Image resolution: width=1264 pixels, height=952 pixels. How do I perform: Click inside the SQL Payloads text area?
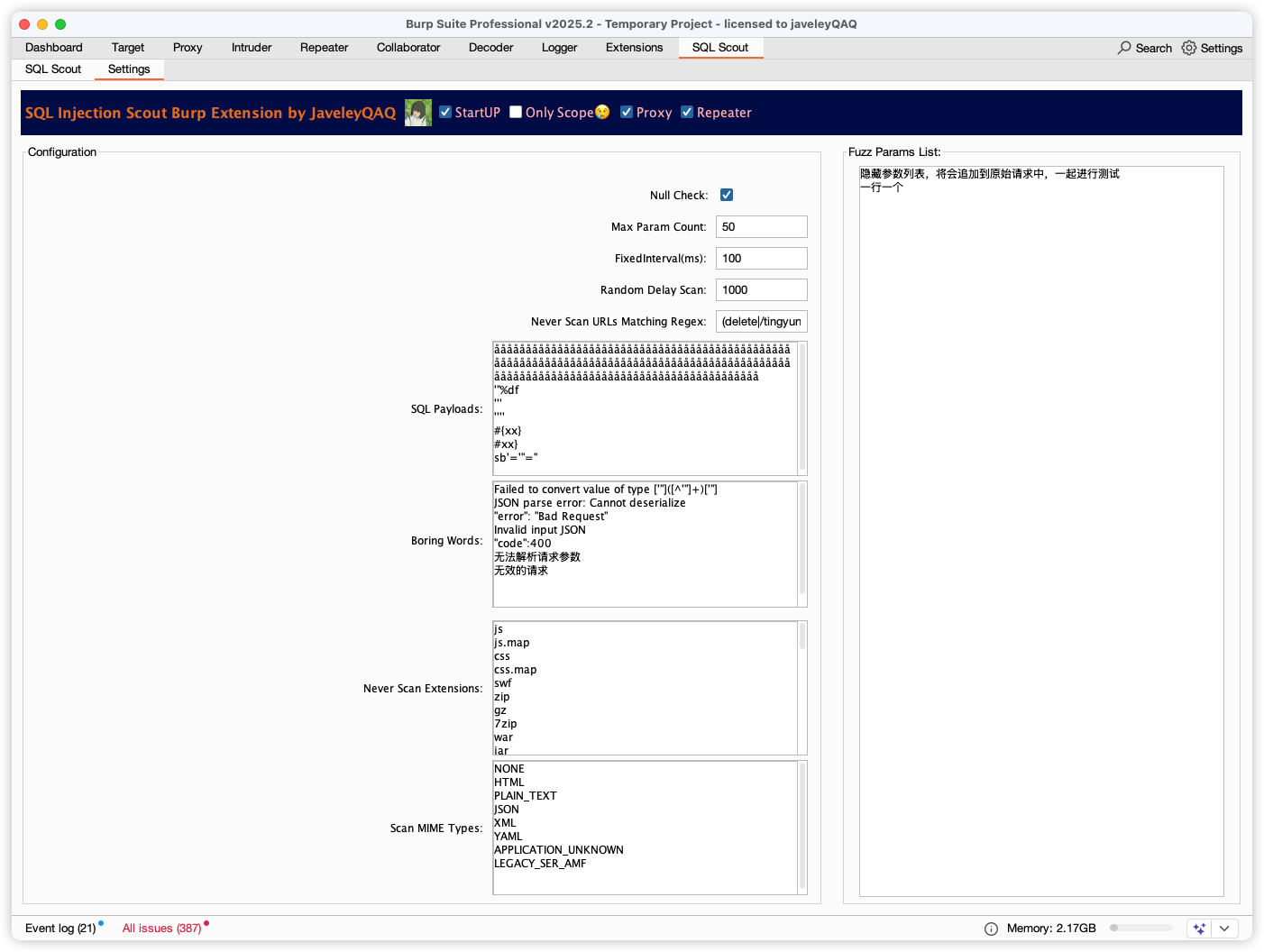pos(645,408)
